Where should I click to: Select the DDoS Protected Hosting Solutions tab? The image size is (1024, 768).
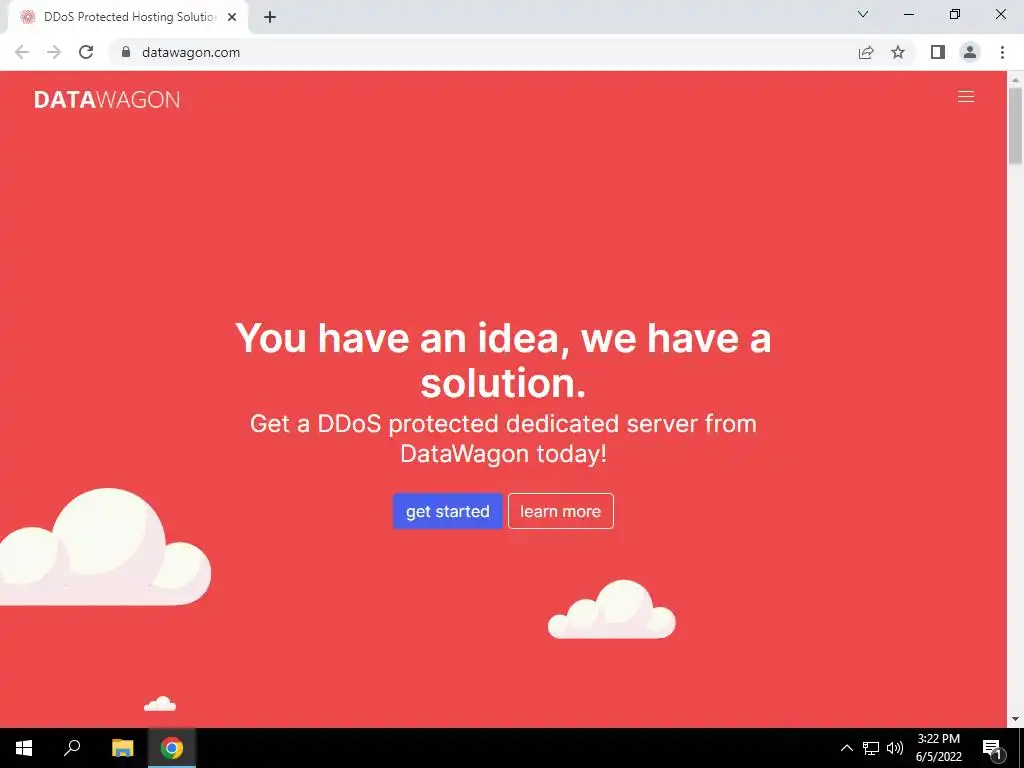[x=127, y=17]
